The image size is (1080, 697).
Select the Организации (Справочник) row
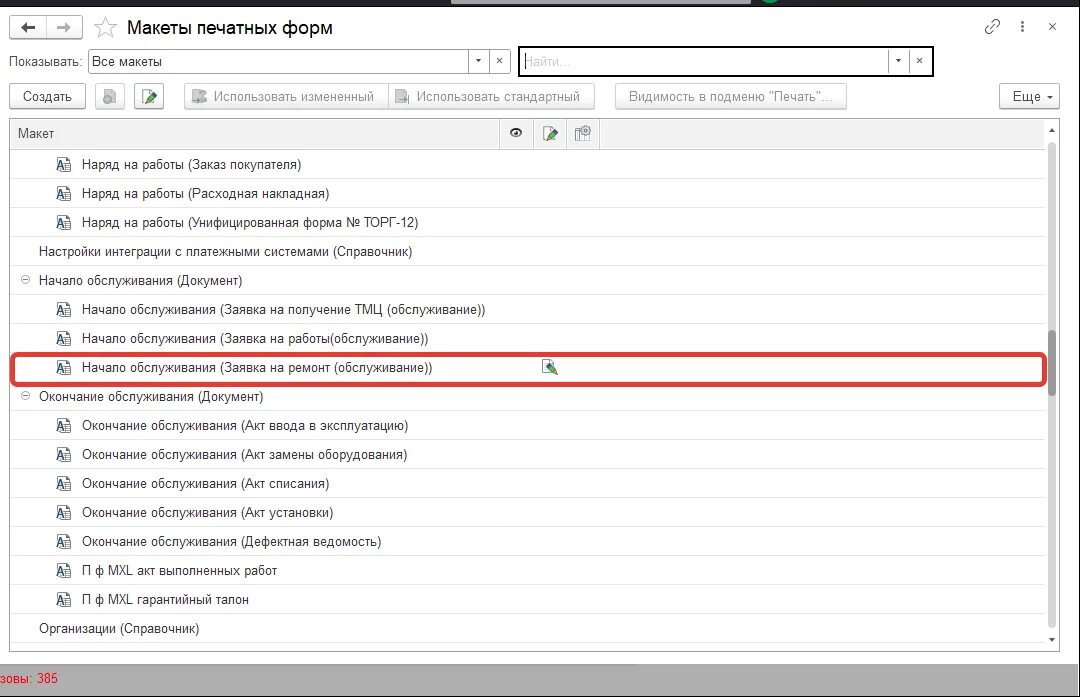tap(119, 628)
